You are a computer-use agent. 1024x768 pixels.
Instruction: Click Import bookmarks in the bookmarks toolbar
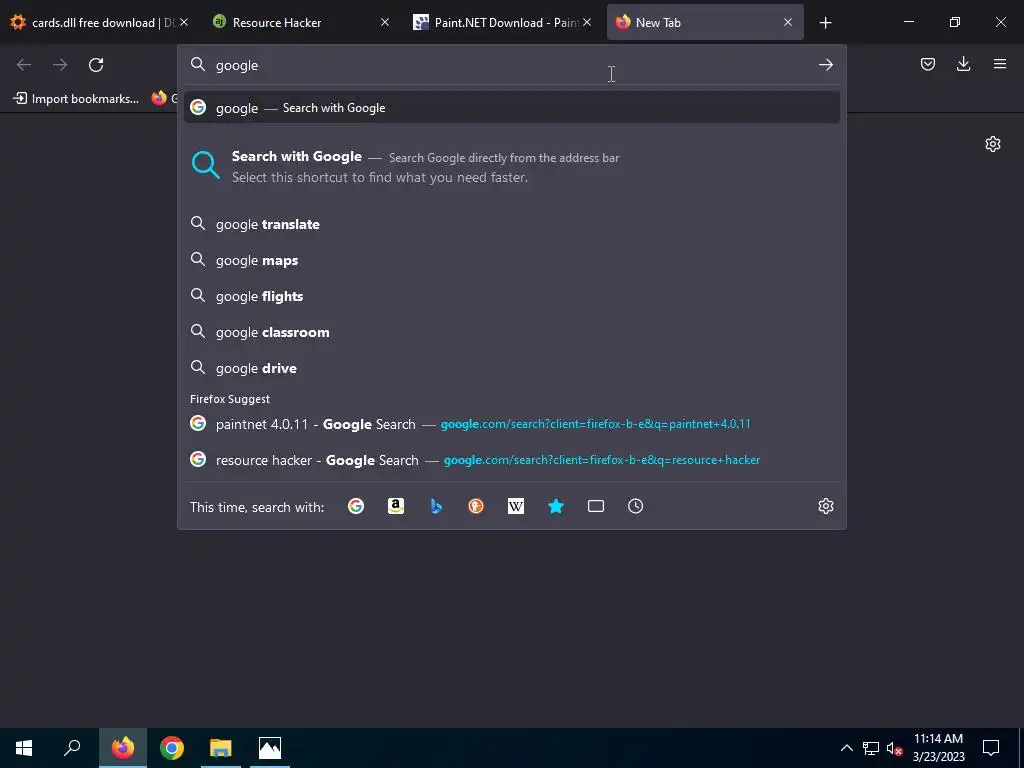(x=76, y=99)
